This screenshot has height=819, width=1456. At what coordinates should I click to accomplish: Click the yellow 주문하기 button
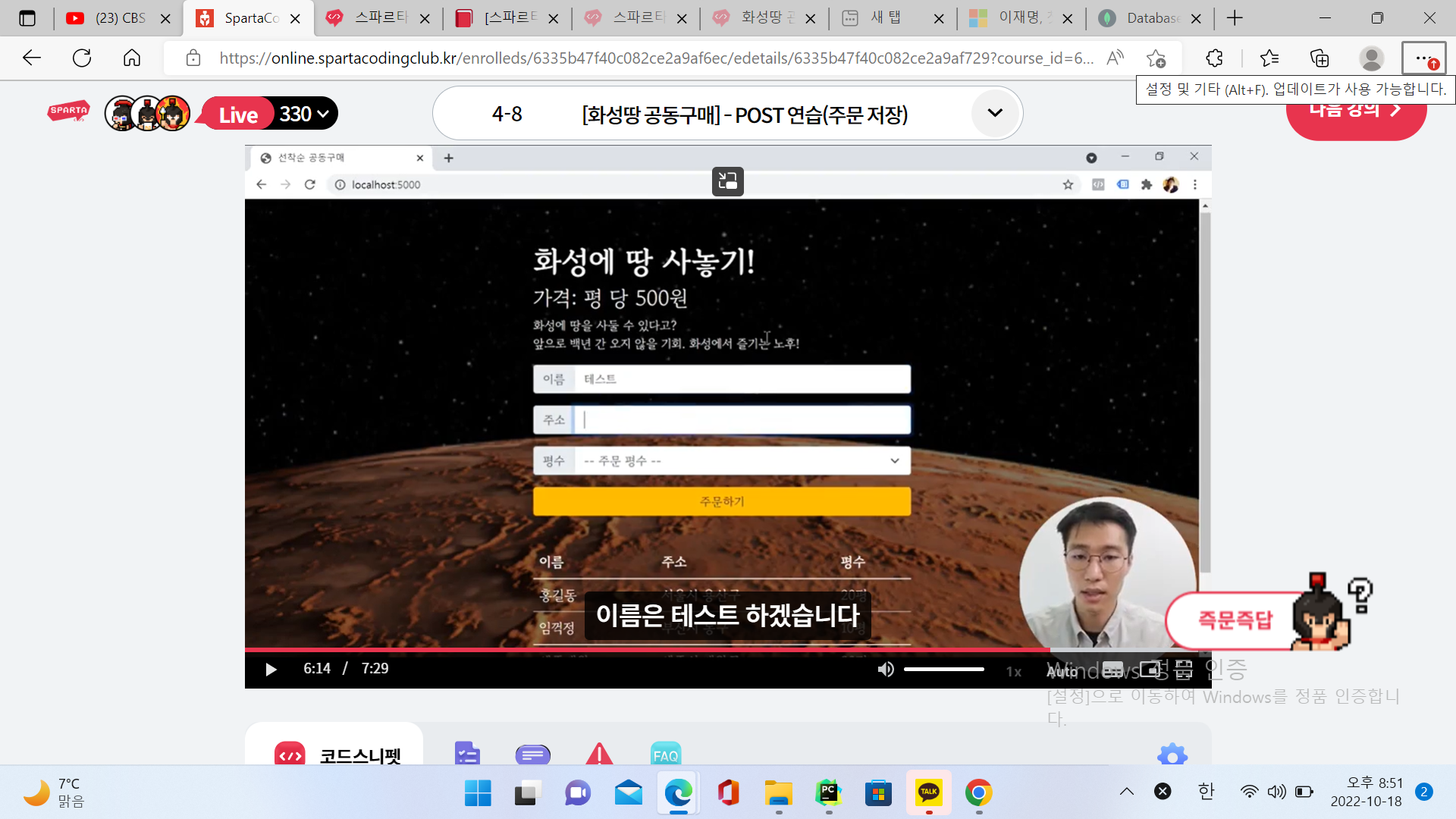click(x=722, y=501)
